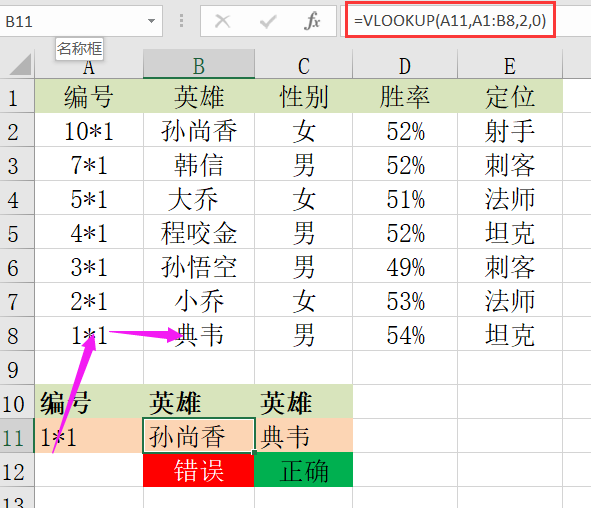Screen dimensions: 591x508
Task: Select cell 韩信
Action: click(199, 165)
